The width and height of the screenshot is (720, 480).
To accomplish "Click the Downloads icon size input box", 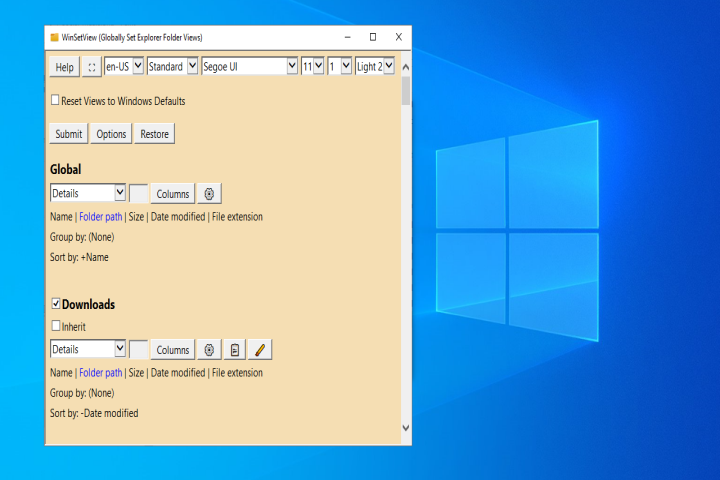I will click(139, 350).
